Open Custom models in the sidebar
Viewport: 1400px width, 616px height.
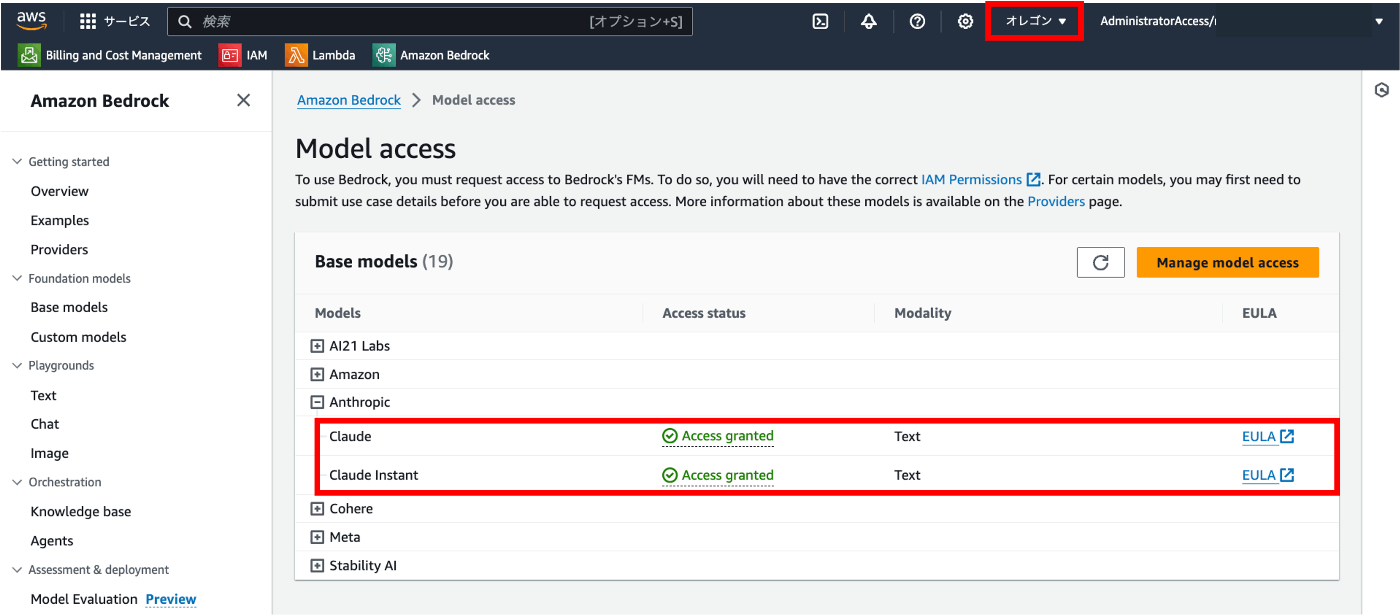pyautogui.click(x=79, y=337)
